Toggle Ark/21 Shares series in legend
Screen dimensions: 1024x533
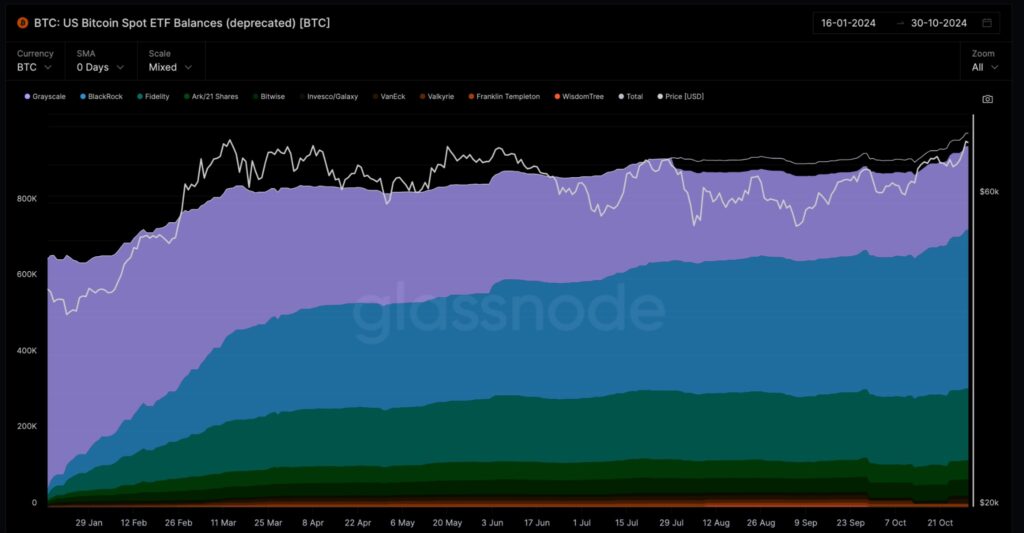pyautogui.click(x=211, y=97)
